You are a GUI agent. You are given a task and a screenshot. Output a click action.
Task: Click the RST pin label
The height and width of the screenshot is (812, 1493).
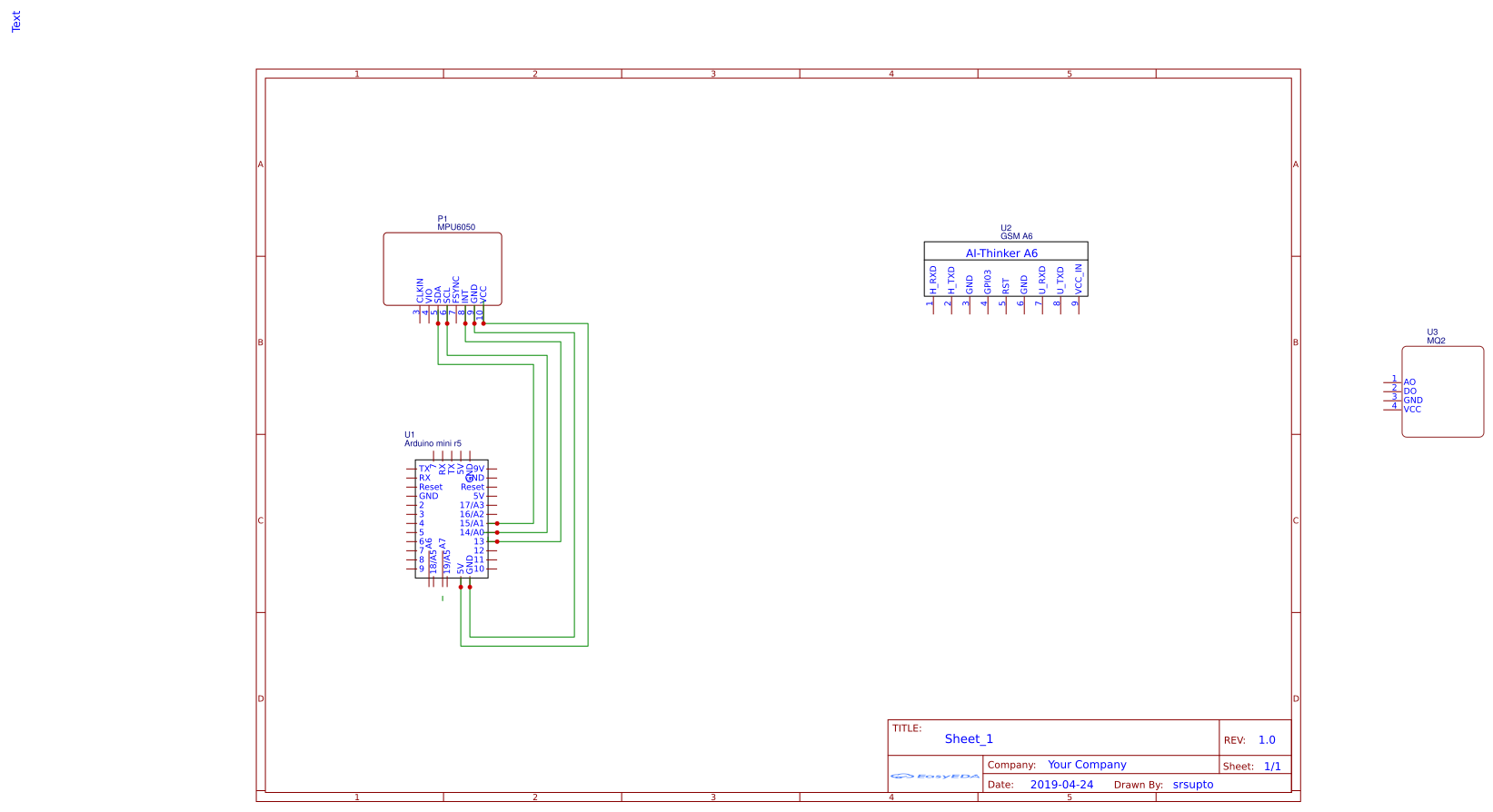click(x=1006, y=286)
